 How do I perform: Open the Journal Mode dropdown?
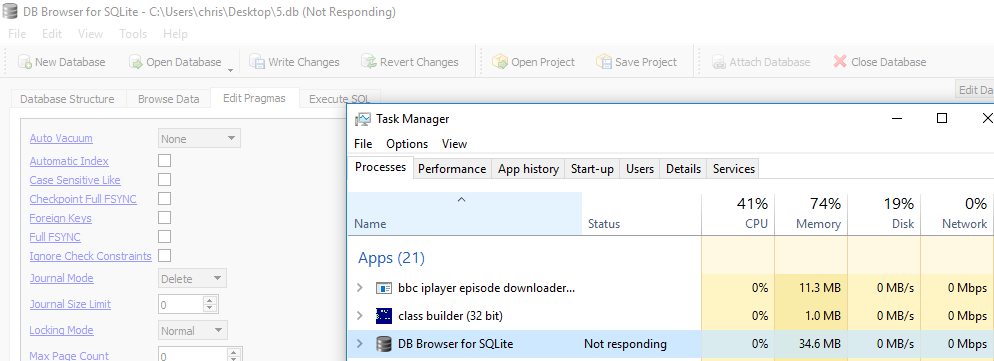tap(192, 279)
